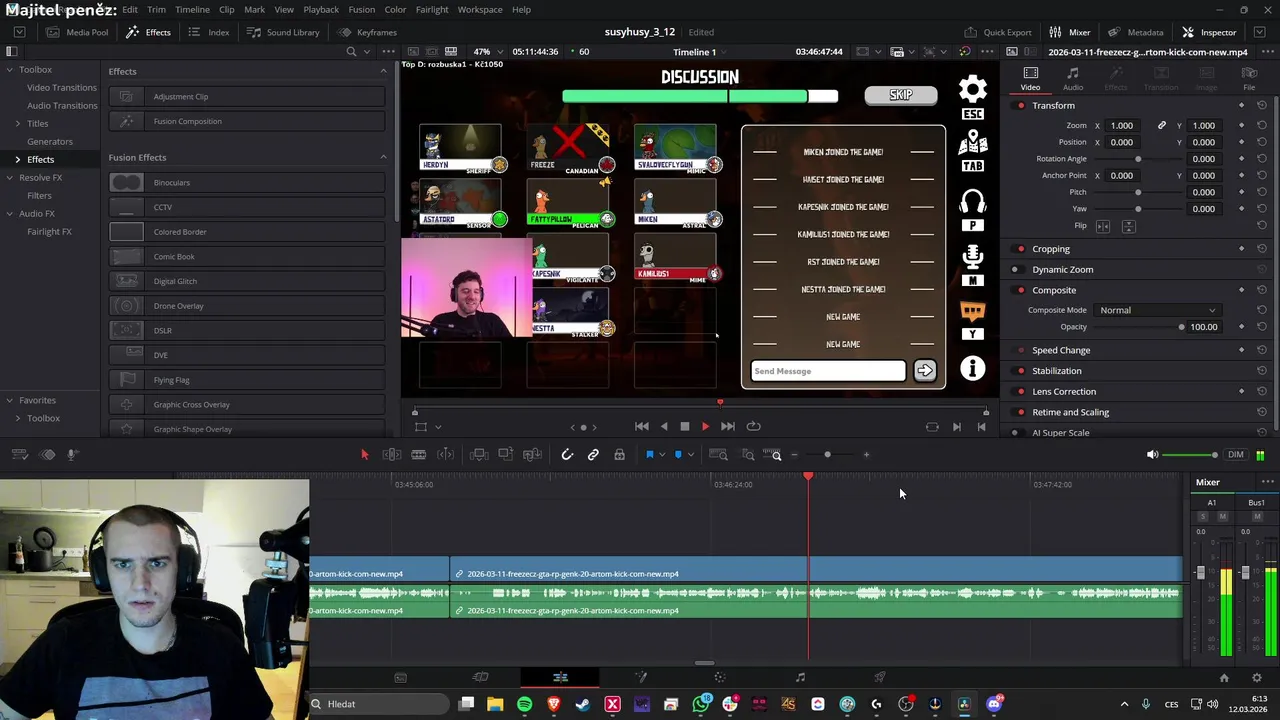Activate the Trim Edit Mode tool
The height and width of the screenshot is (720, 1280).
click(392, 455)
